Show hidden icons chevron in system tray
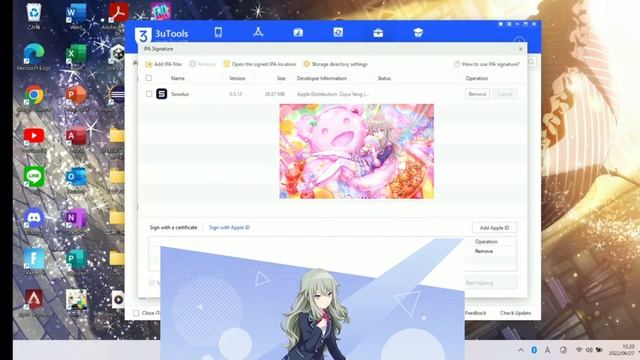Image resolution: width=640 pixels, height=360 pixels. pos(521,350)
